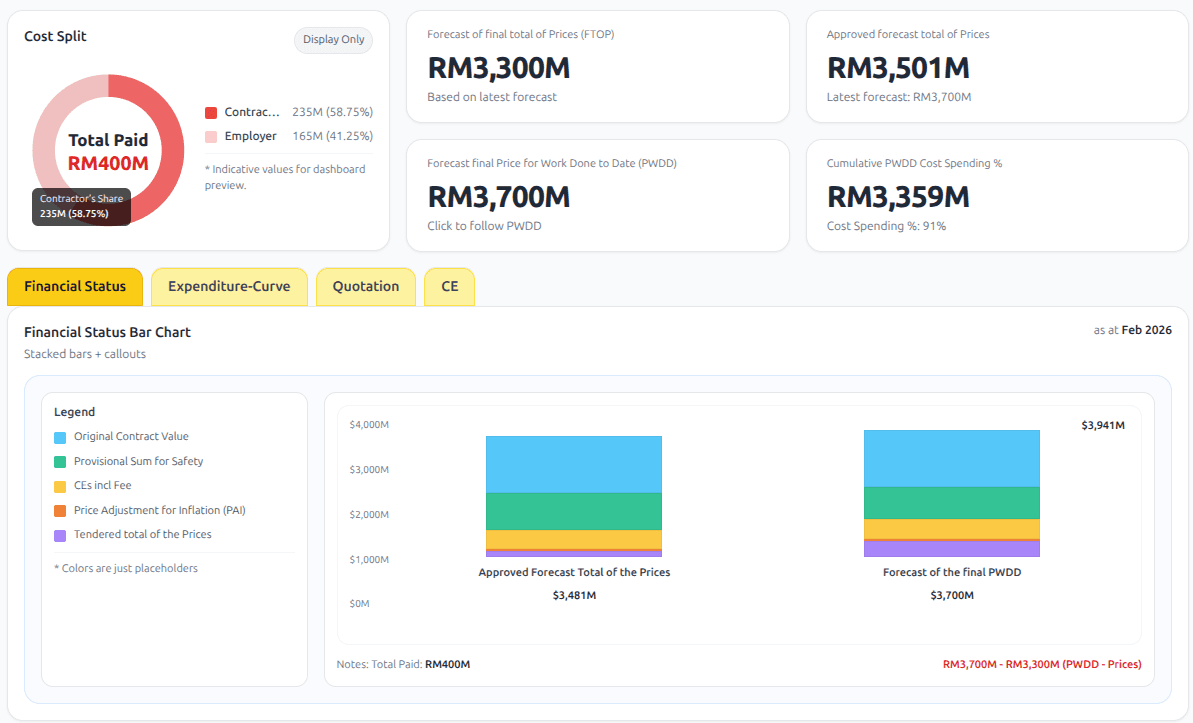The width and height of the screenshot is (1193, 723).
Task: Click the Tendered total of Prices swatch
Action: point(60,536)
